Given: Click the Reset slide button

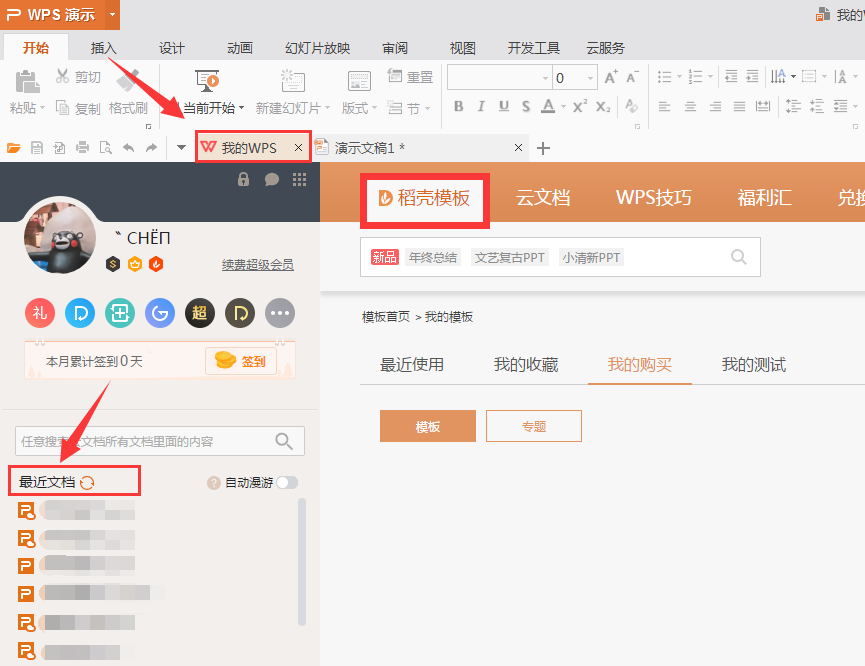Looking at the screenshot, I should (x=410, y=77).
